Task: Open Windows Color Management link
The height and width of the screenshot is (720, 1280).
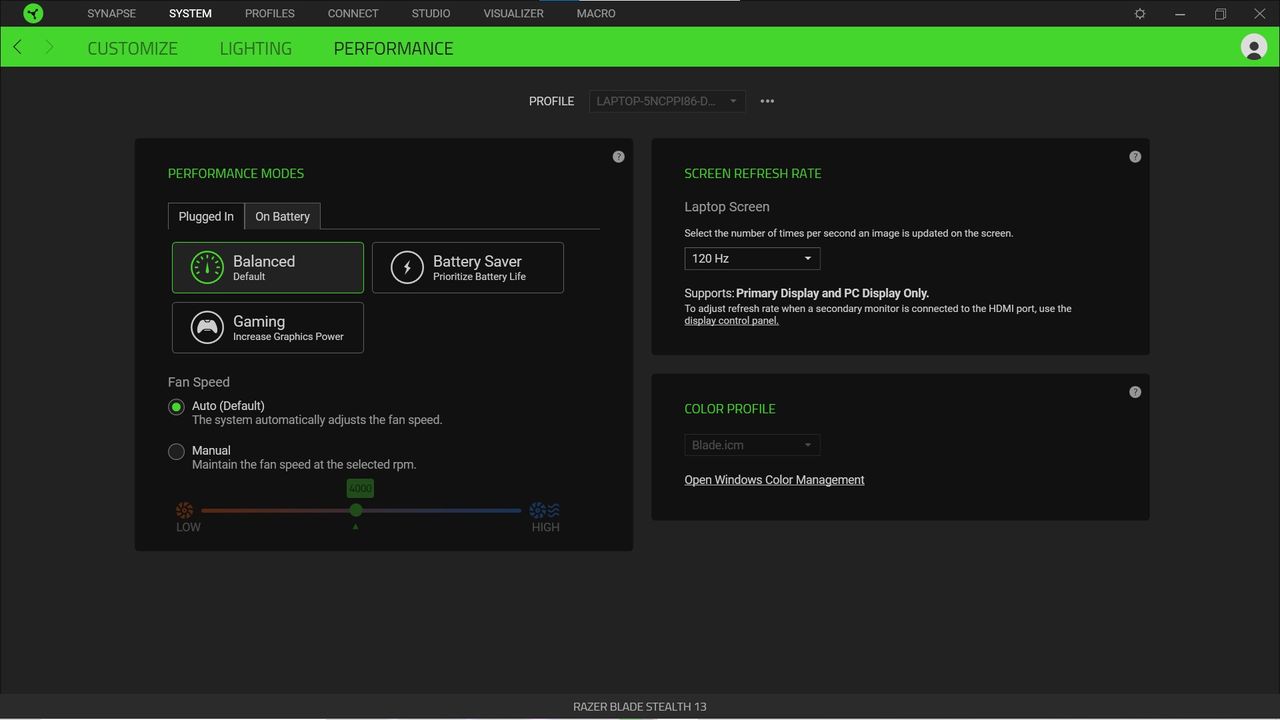Action: click(x=774, y=480)
